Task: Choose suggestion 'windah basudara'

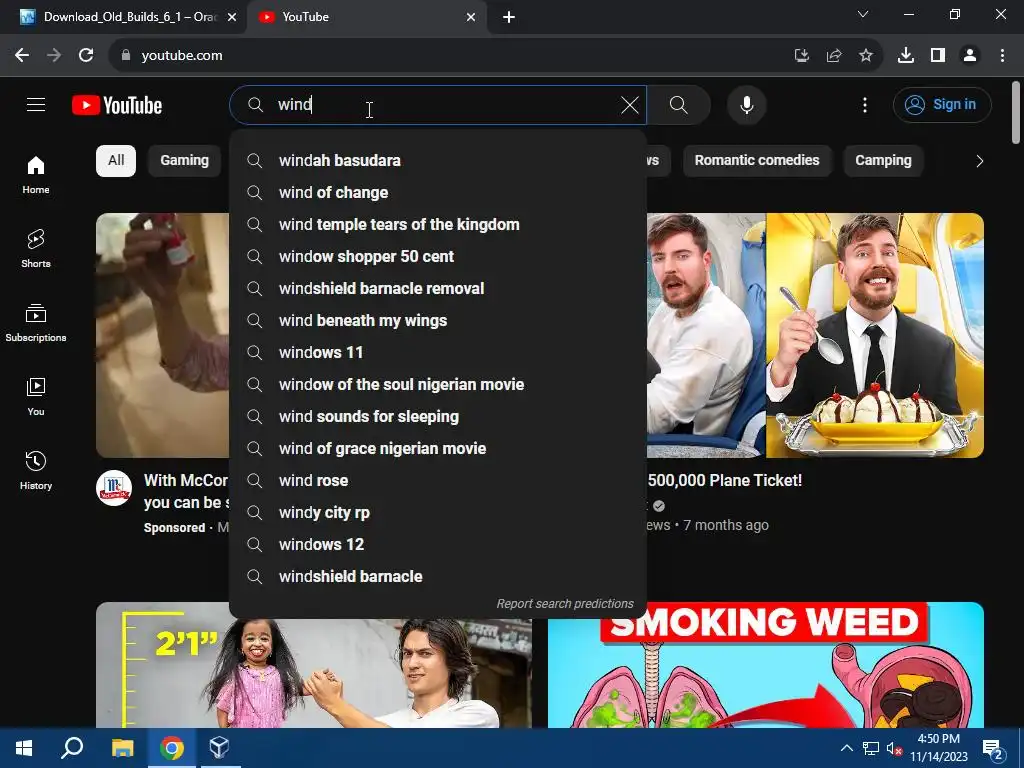Action: (438, 161)
